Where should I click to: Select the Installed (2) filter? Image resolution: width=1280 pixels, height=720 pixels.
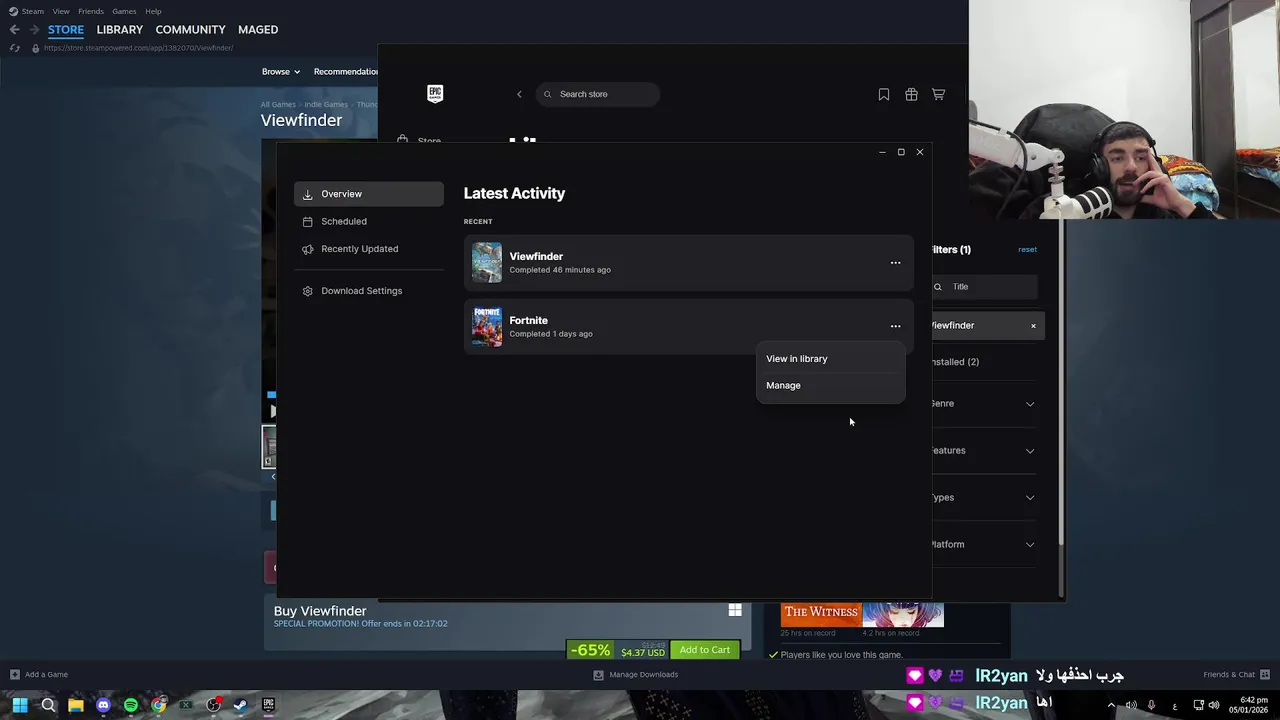point(955,362)
